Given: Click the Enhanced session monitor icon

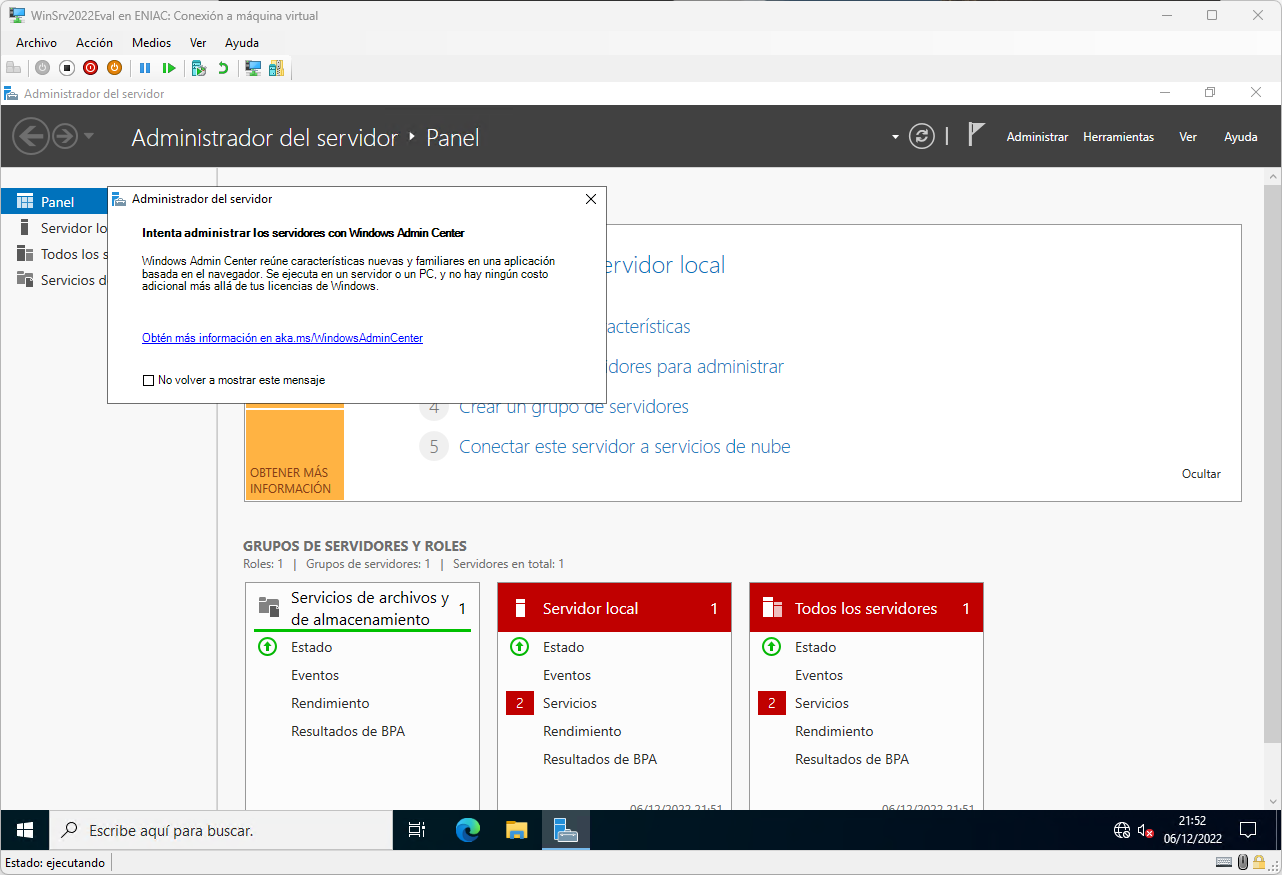Looking at the screenshot, I should (253, 68).
